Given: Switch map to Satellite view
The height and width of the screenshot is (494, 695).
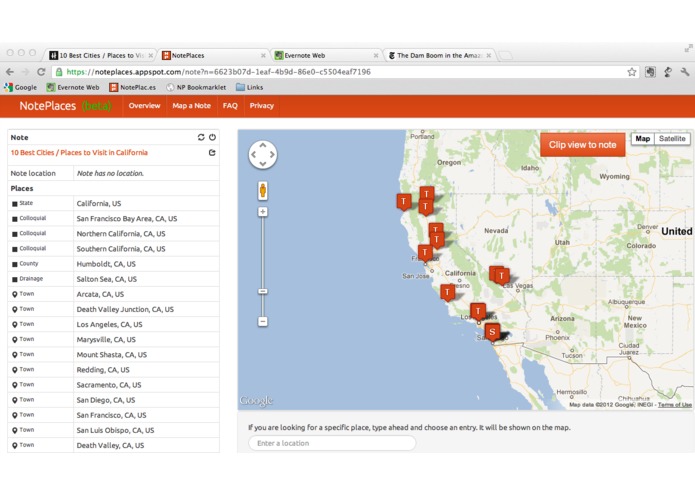Looking at the screenshot, I should [x=672, y=139].
